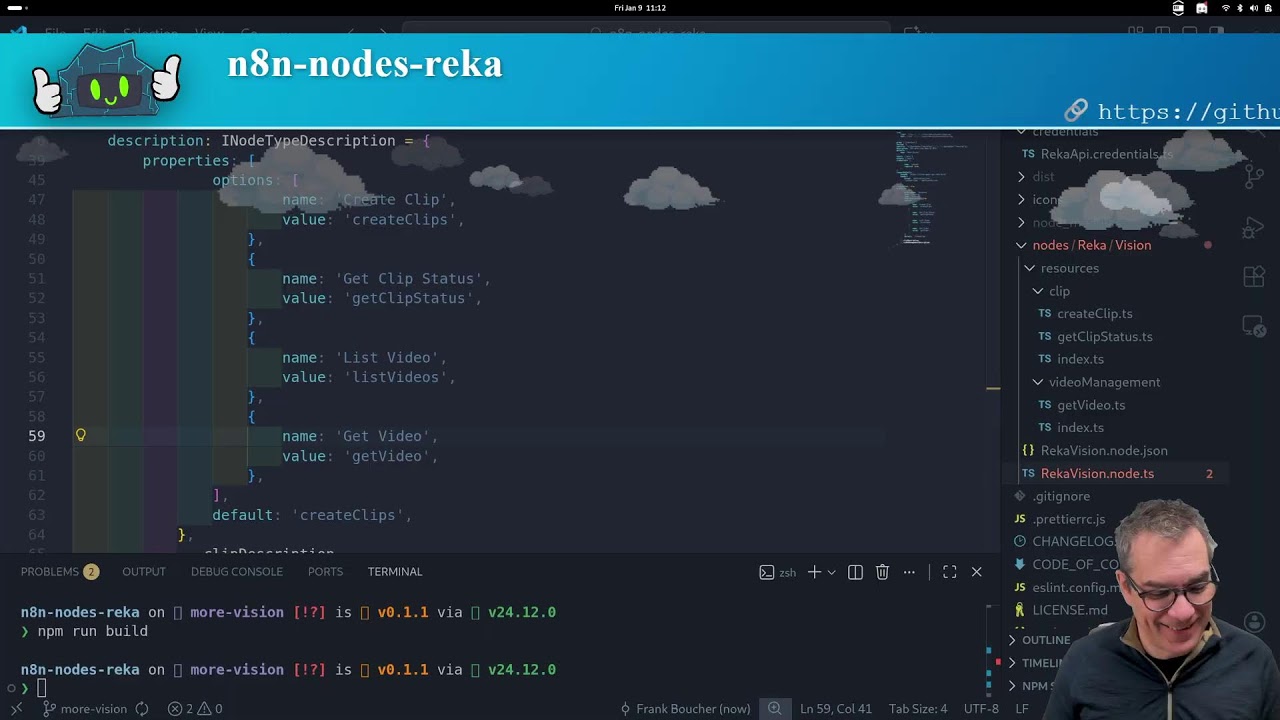Close the bottom terminal panel

tap(977, 572)
